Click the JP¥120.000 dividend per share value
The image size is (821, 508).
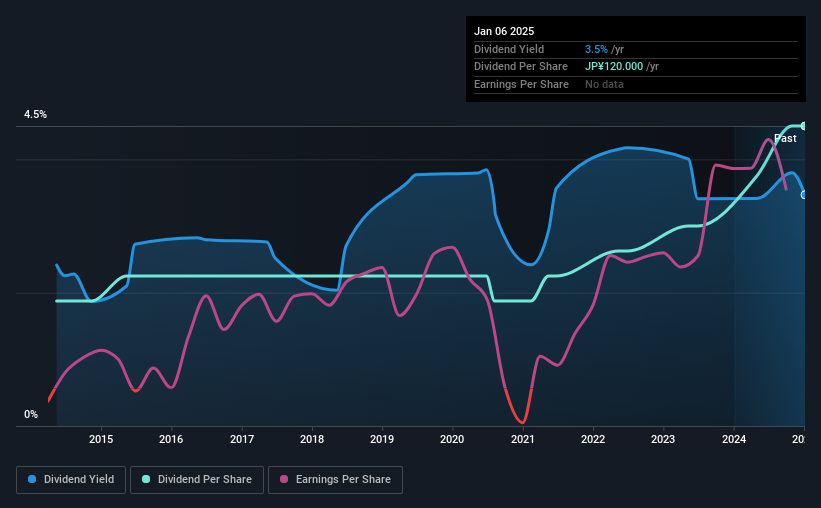(x=614, y=67)
